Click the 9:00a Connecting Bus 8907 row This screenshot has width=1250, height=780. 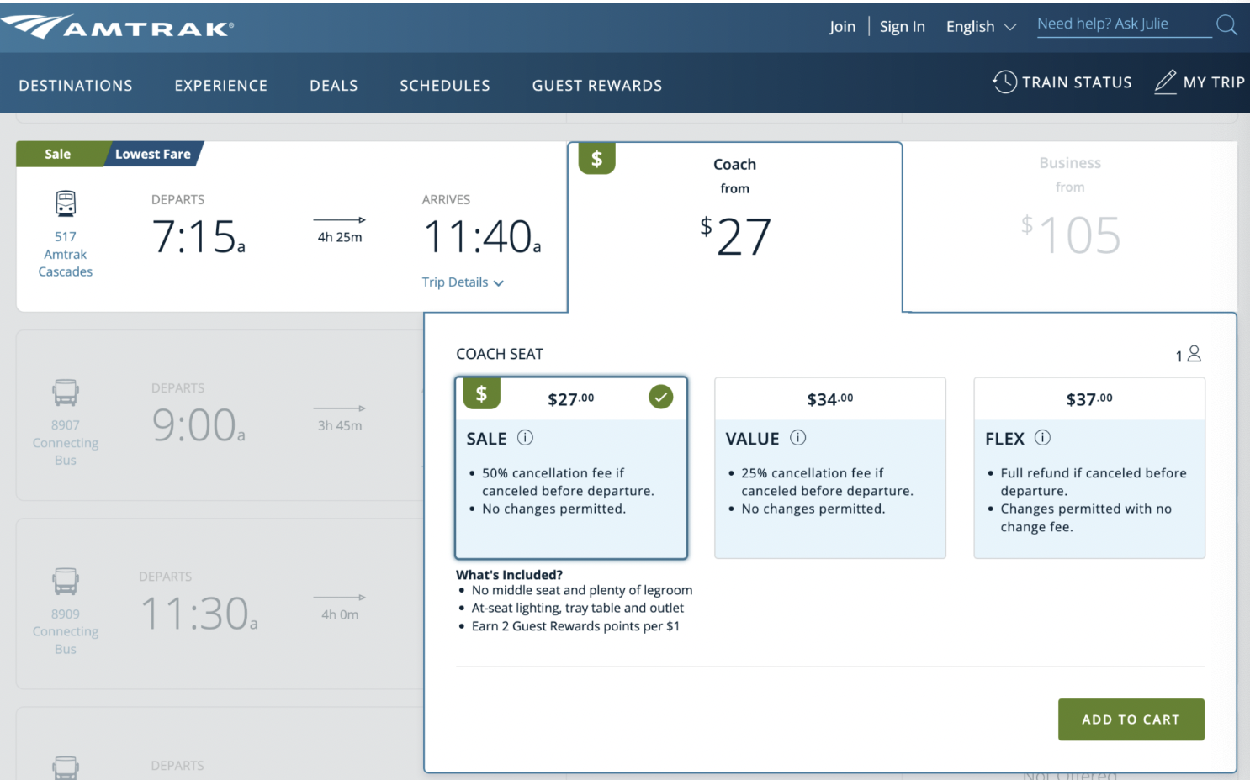220,415
